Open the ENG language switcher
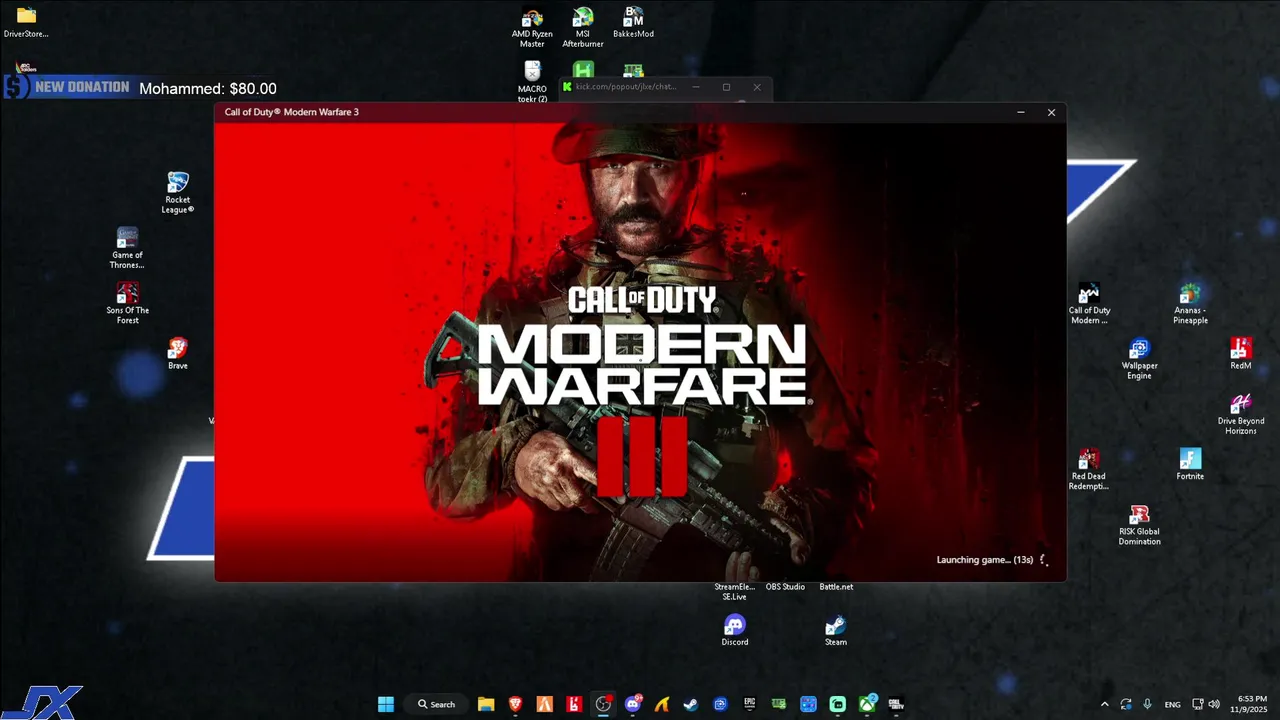Viewport: 1280px width, 720px height. point(1173,704)
